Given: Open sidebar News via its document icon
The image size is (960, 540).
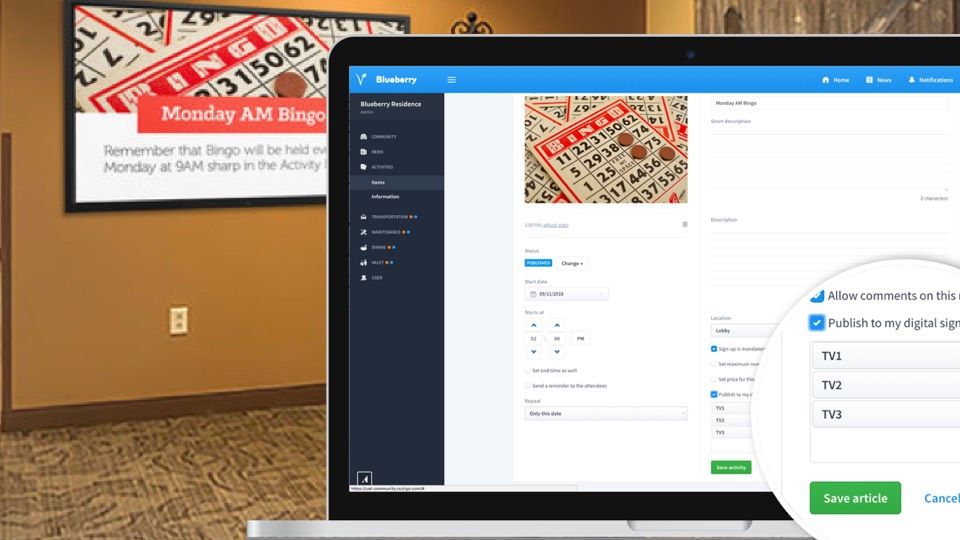Looking at the screenshot, I should [364, 152].
